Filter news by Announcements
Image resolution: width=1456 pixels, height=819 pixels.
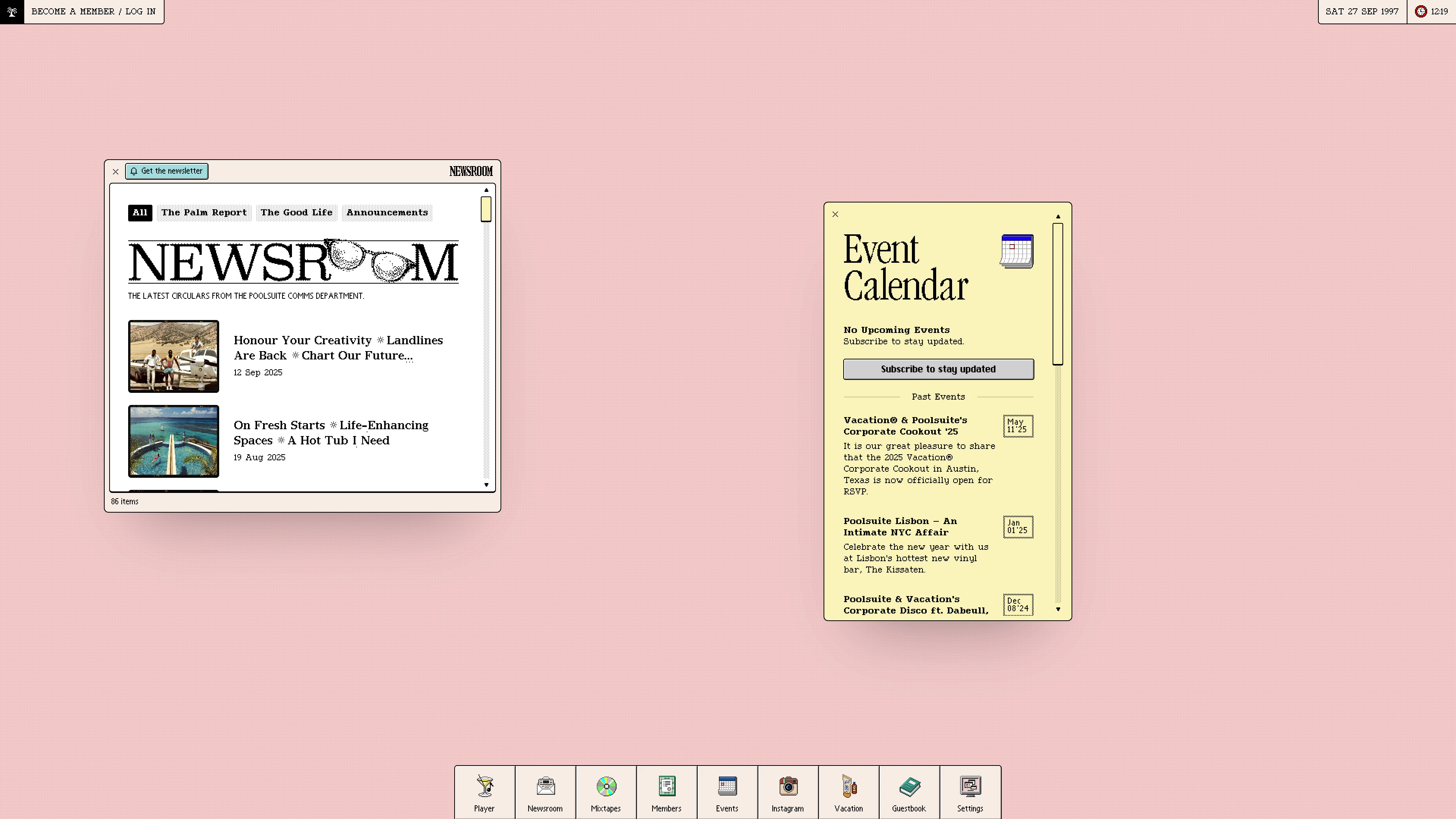click(387, 212)
